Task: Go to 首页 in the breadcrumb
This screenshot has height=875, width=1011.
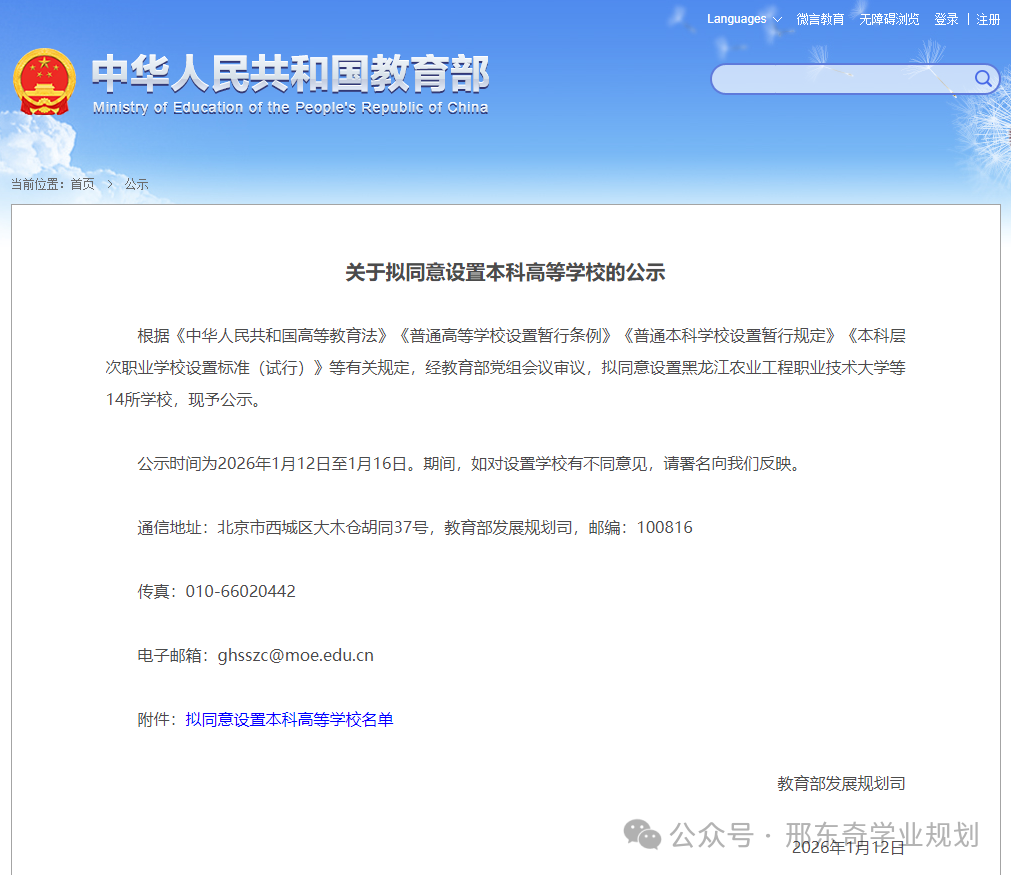Action: 82,184
